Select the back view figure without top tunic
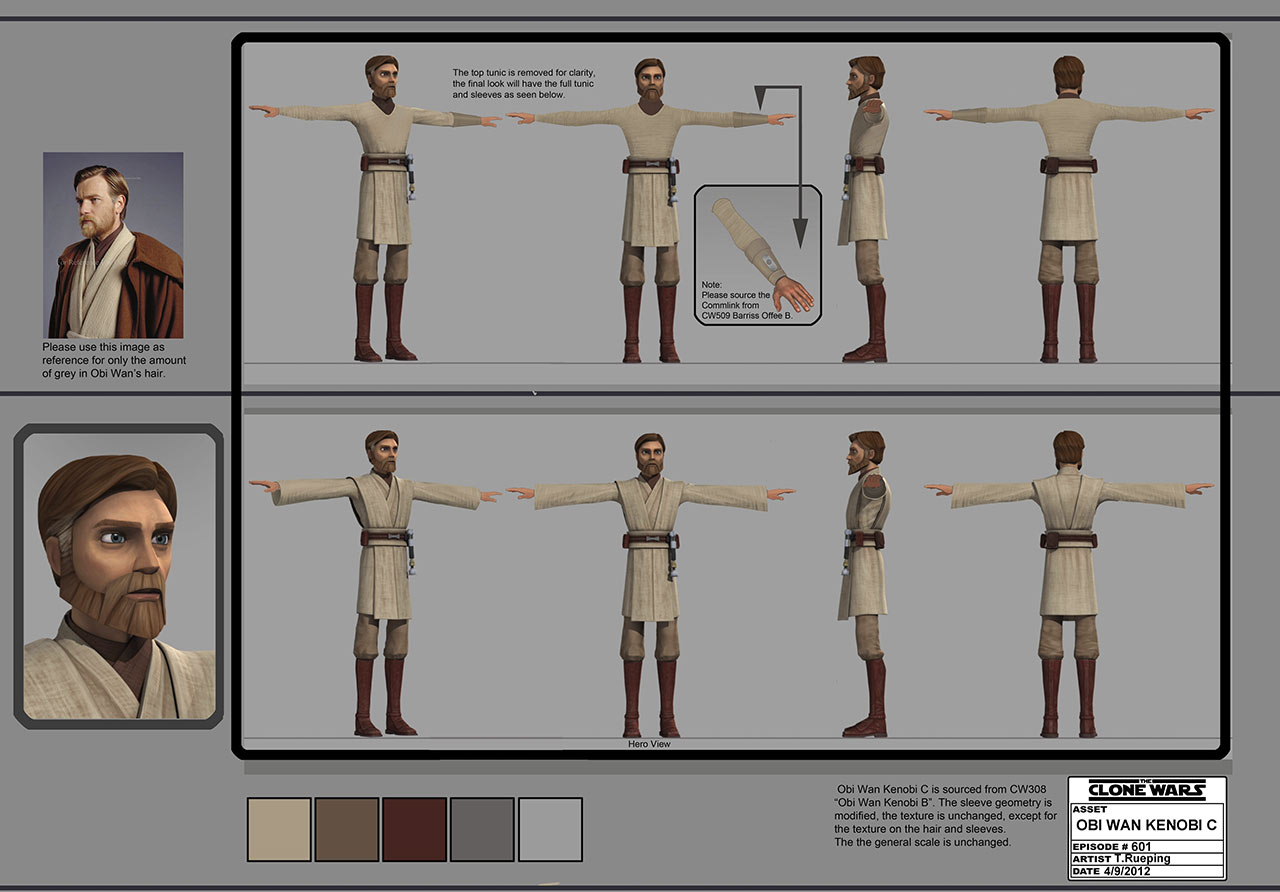The width and height of the screenshot is (1280, 892). [x=1069, y=210]
